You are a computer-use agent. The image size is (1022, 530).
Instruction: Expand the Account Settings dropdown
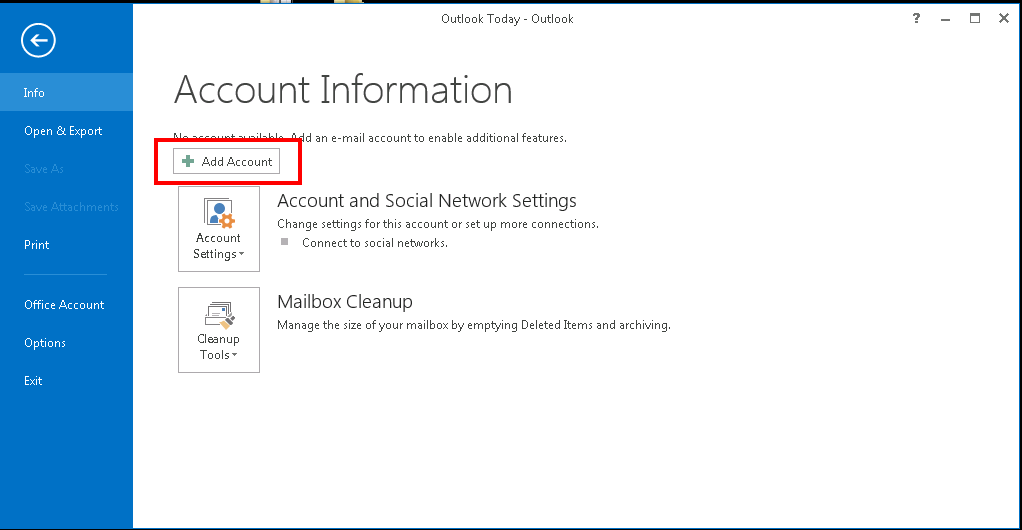219,229
